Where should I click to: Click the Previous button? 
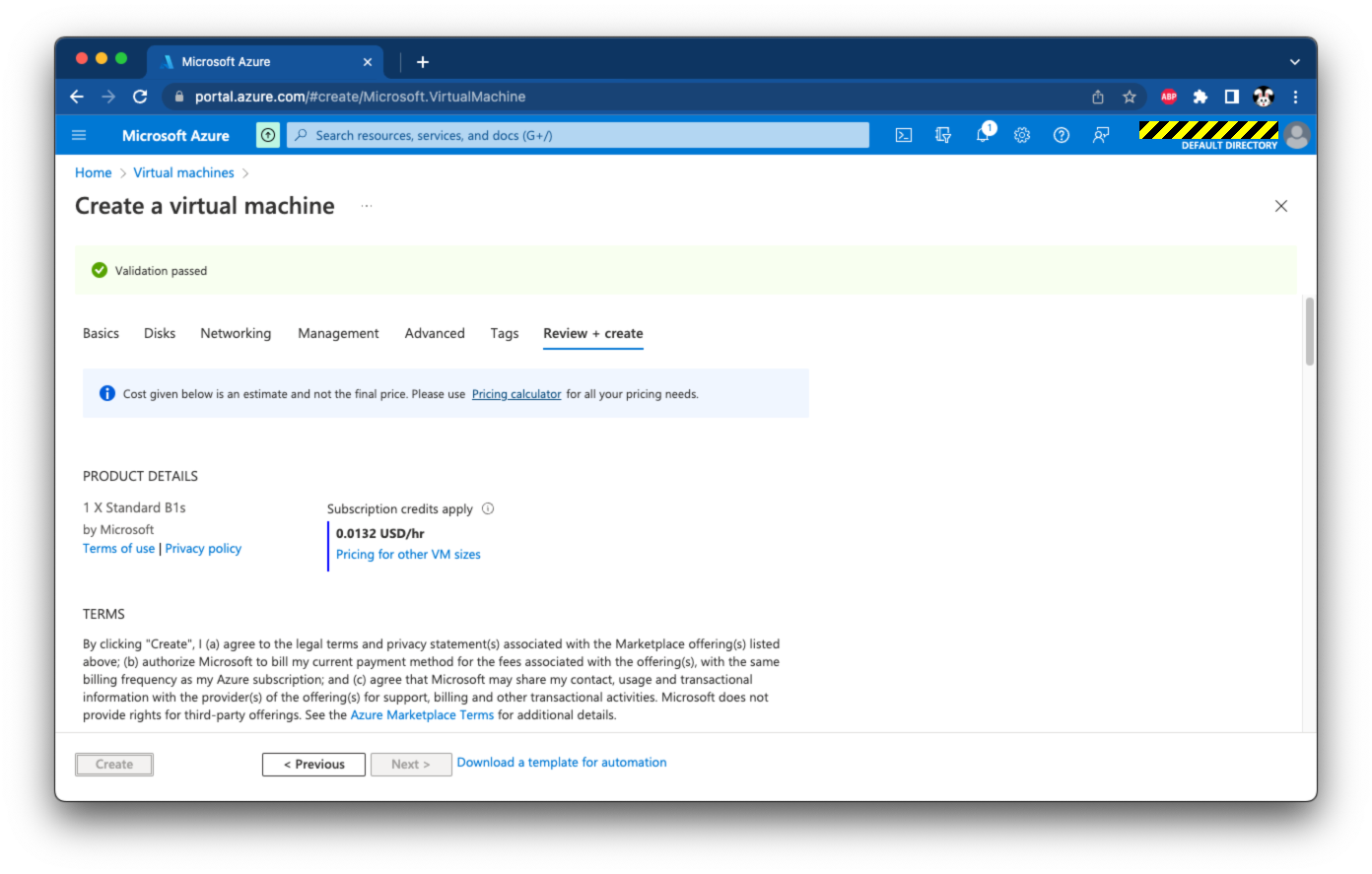(x=313, y=765)
